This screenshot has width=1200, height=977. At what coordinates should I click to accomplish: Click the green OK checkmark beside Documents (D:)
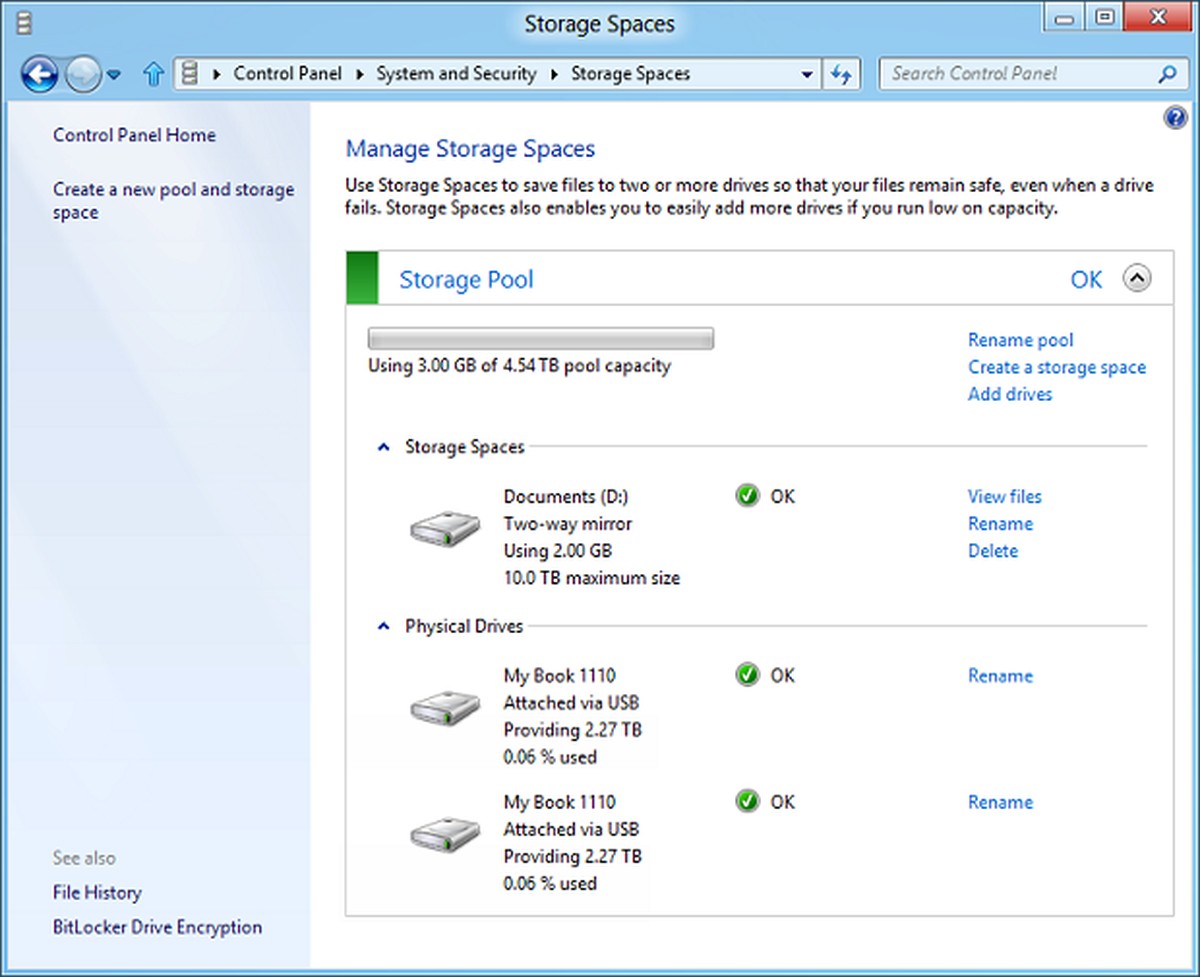pyautogui.click(x=747, y=495)
